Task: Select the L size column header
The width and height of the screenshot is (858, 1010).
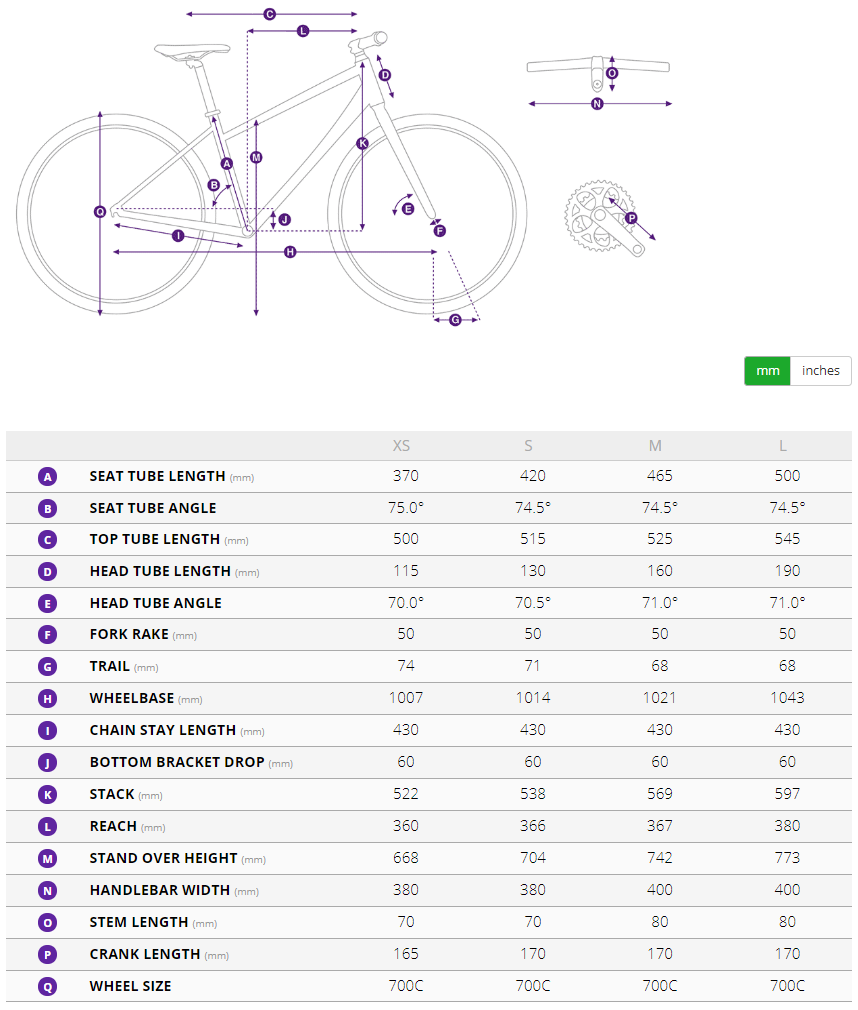Action: (783, 446)
